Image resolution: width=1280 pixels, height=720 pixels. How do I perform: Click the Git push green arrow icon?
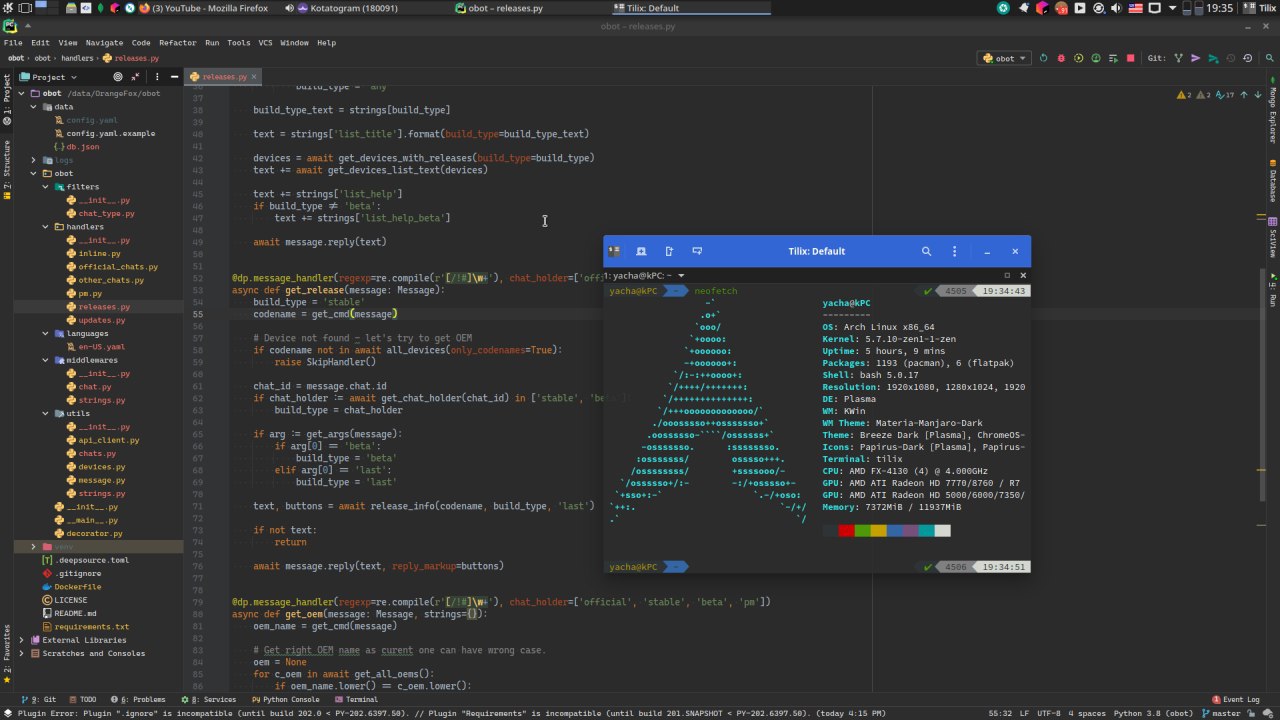(1213, 58)
